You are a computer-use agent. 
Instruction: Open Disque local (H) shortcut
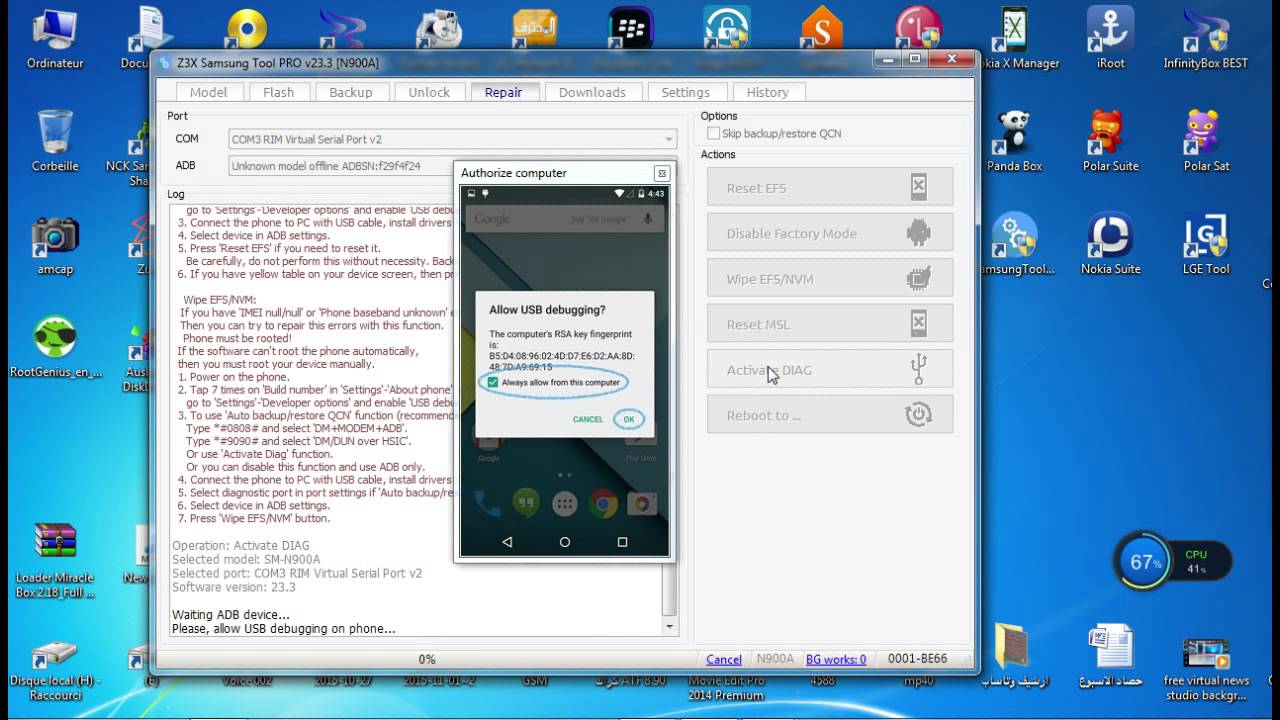coord(55,670)
